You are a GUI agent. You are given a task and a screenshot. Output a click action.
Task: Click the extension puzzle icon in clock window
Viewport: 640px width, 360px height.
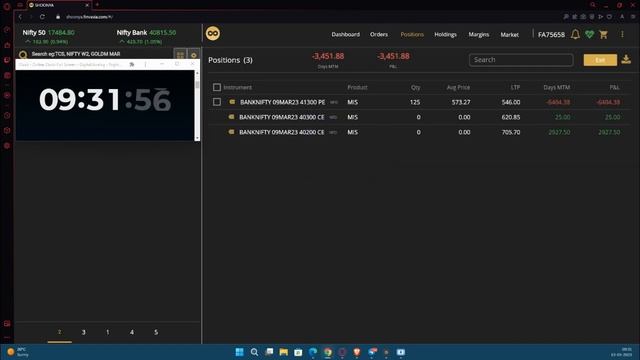132,64
